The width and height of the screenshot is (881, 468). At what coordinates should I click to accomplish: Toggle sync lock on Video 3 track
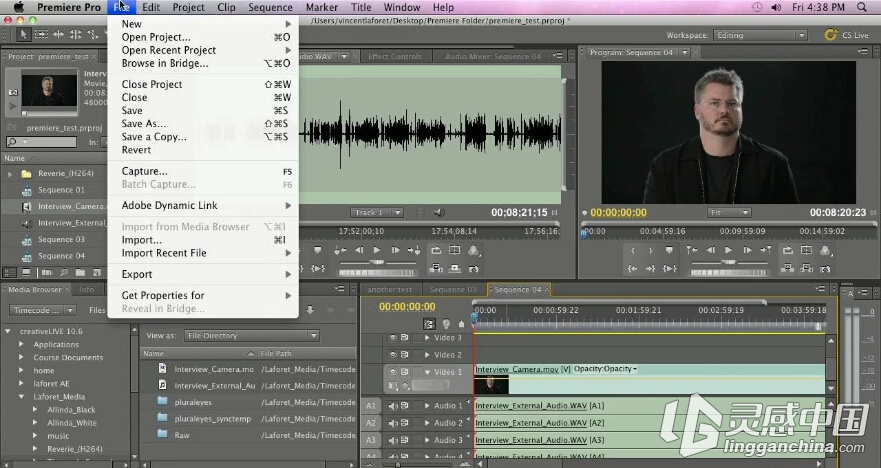(x=405, y=338)
